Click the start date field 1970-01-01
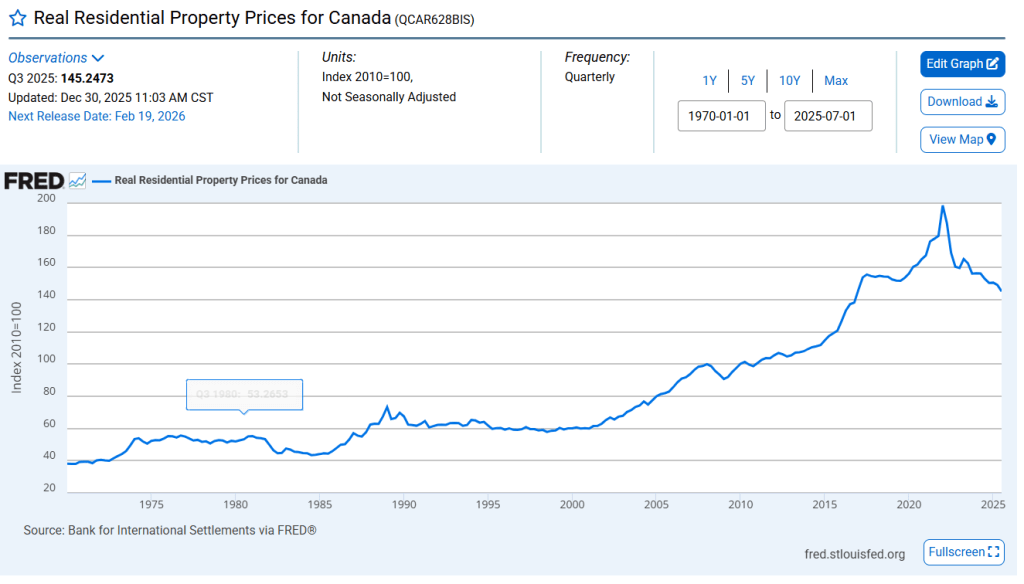The image size is (1024, 584). tap(722, 115)
